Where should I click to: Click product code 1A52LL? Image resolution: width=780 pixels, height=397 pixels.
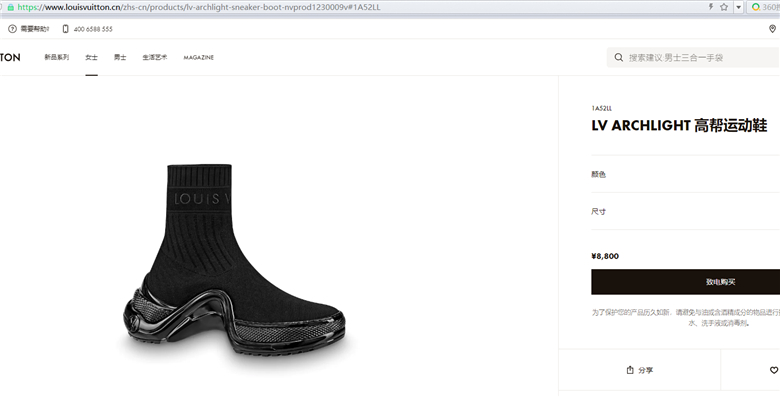(601, 108)
